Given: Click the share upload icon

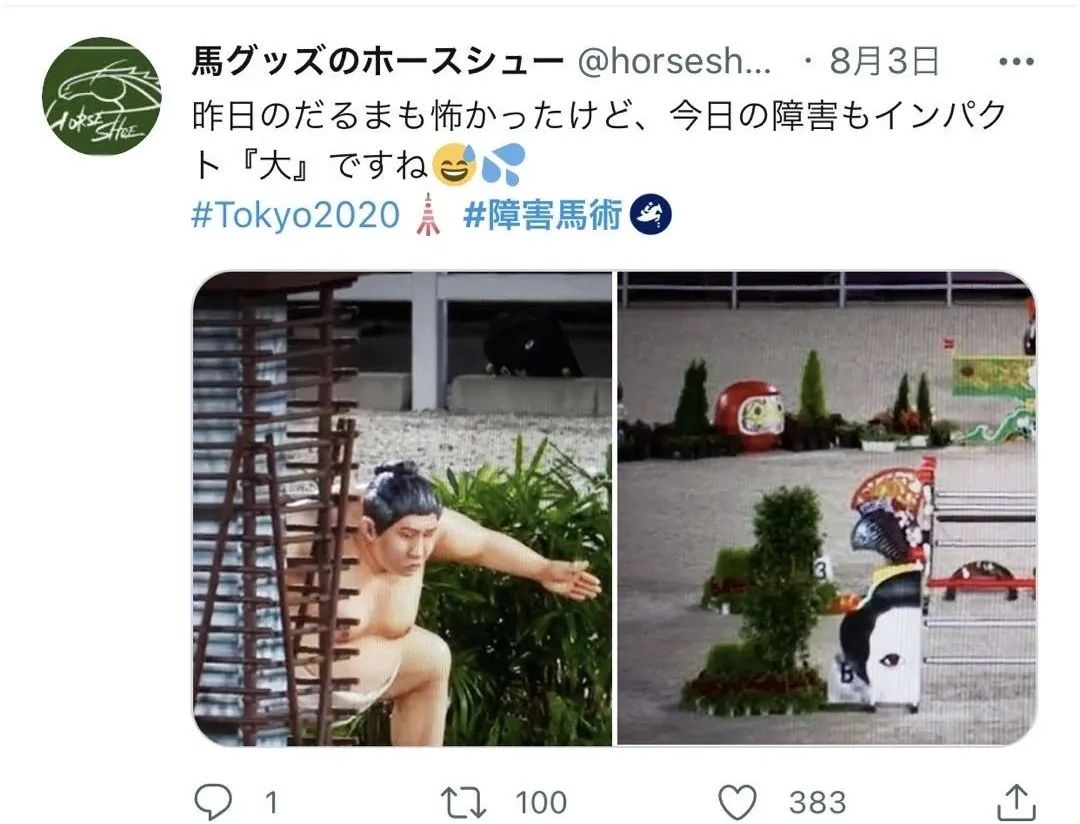Looking at the screenshot, I should (x=1017, y=802).
